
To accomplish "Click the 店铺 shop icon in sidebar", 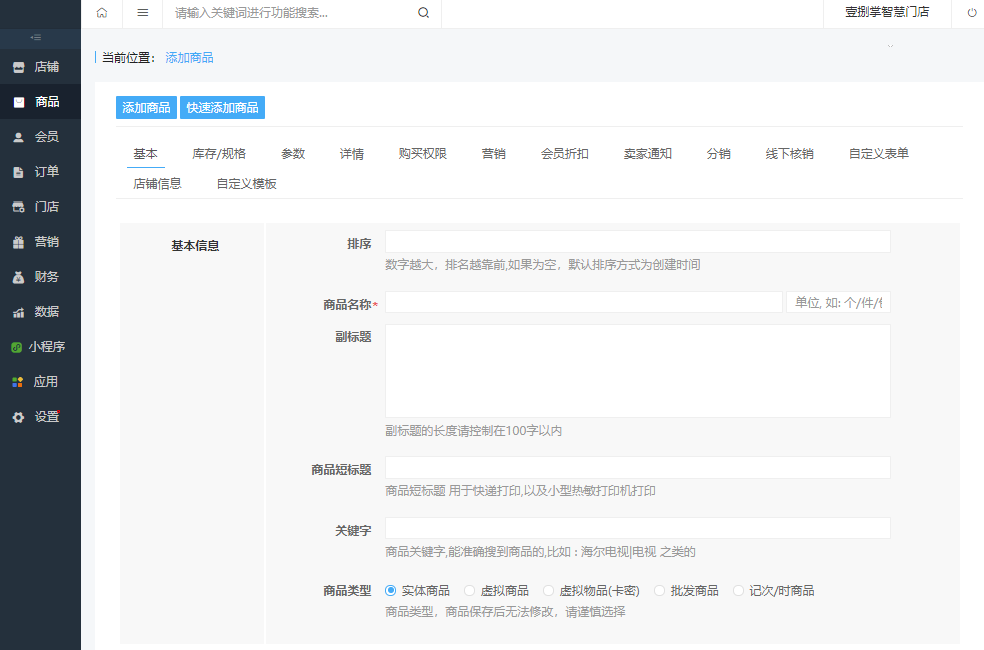I will 19,67.
